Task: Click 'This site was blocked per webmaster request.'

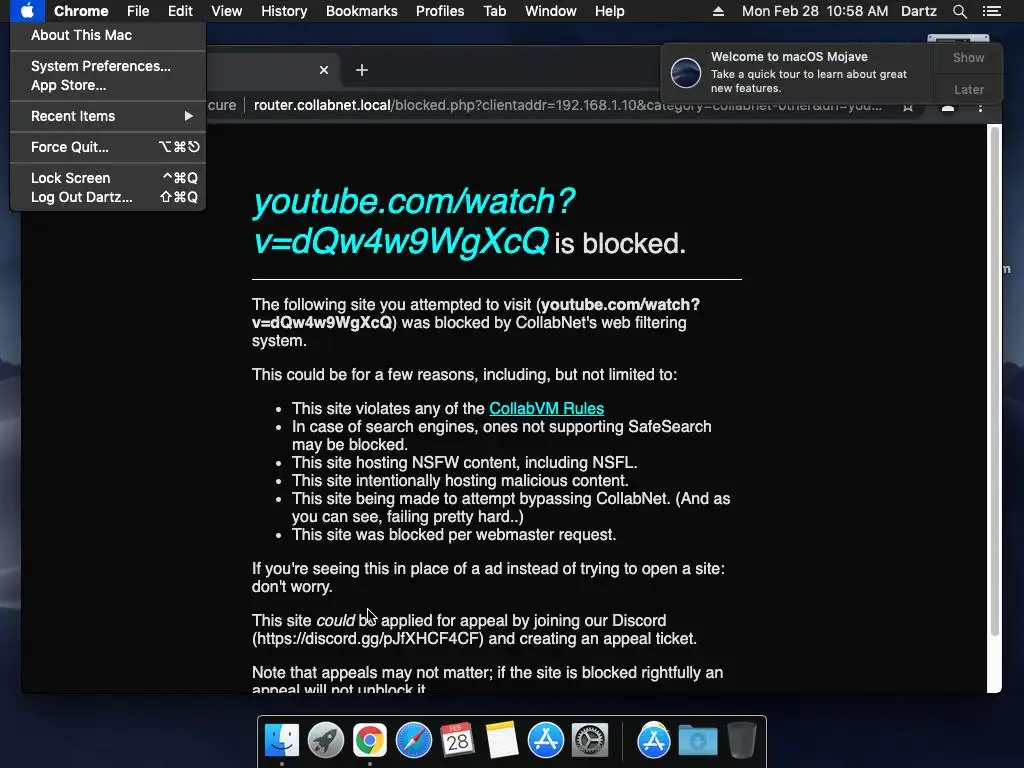Action: [x=454, y=535]
